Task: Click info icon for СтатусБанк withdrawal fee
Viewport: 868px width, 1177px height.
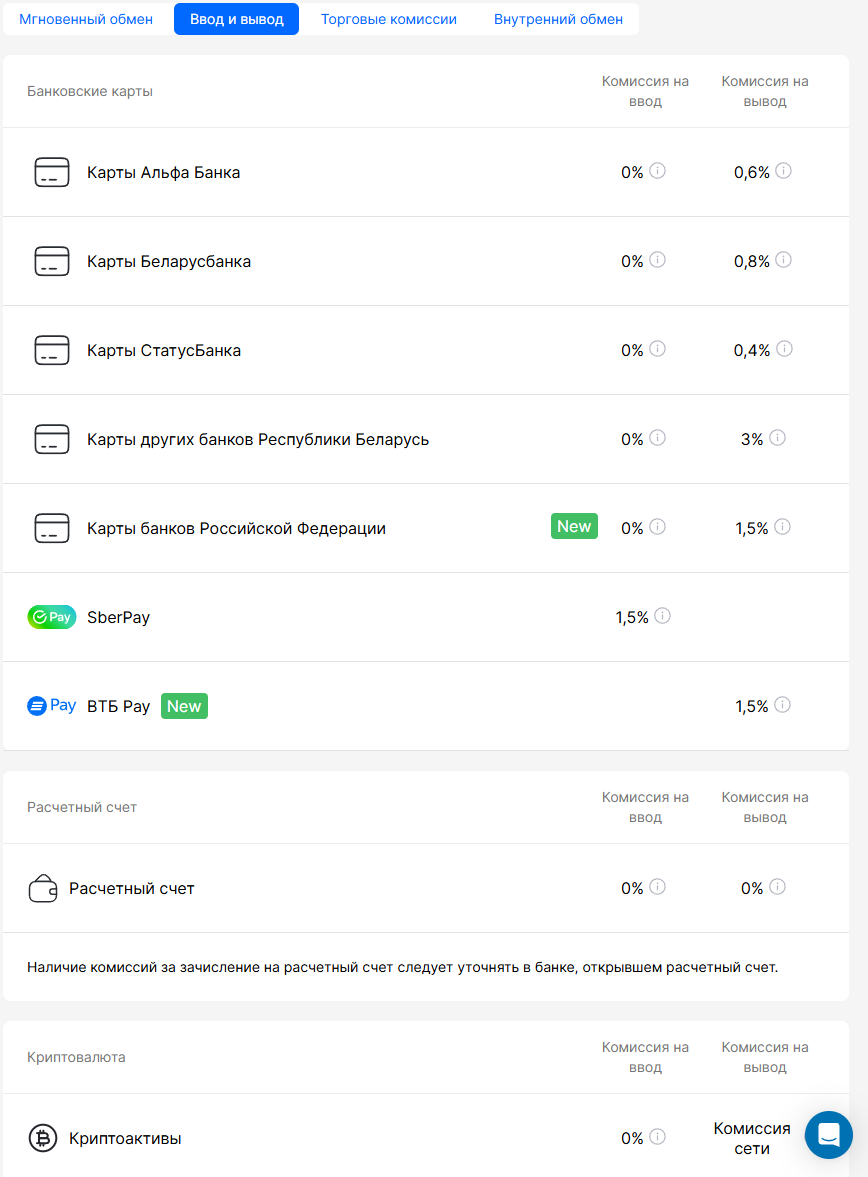Action: [x=784, y=349]
